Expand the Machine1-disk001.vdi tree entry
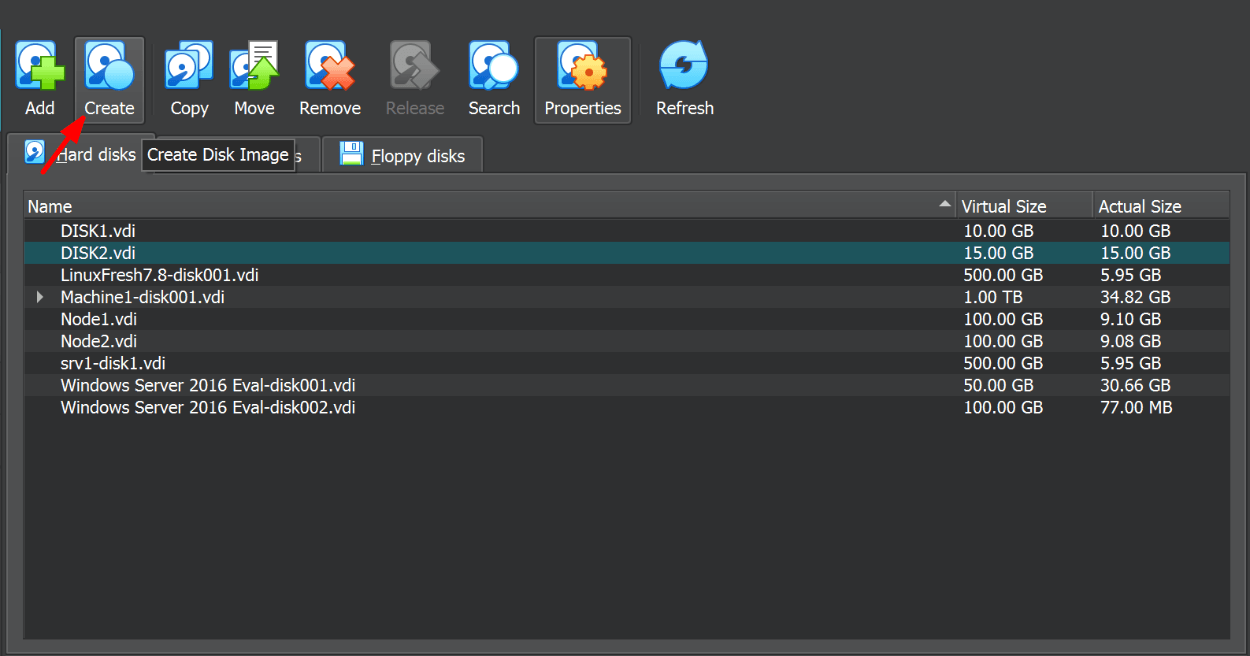The width and height of the screenshot is (1250, 656). (x=39, y=296)
